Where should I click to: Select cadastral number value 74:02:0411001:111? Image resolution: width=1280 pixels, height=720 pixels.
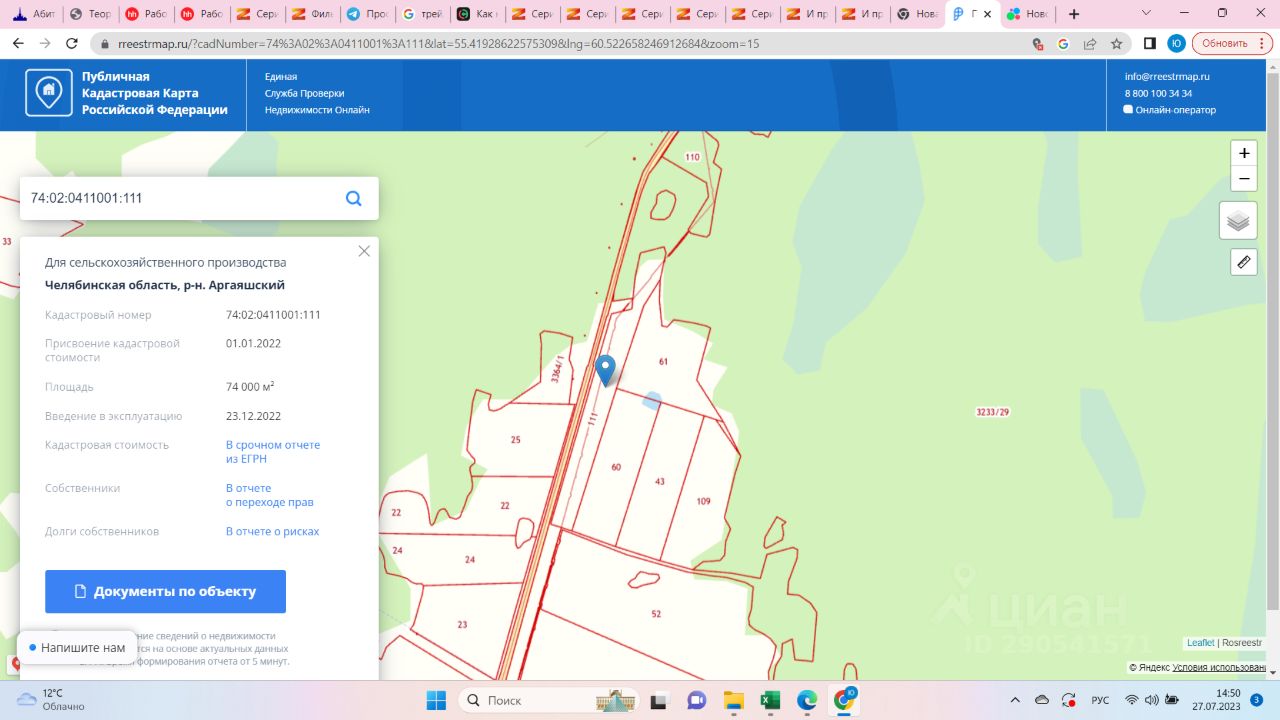click(x=273, y=315)
